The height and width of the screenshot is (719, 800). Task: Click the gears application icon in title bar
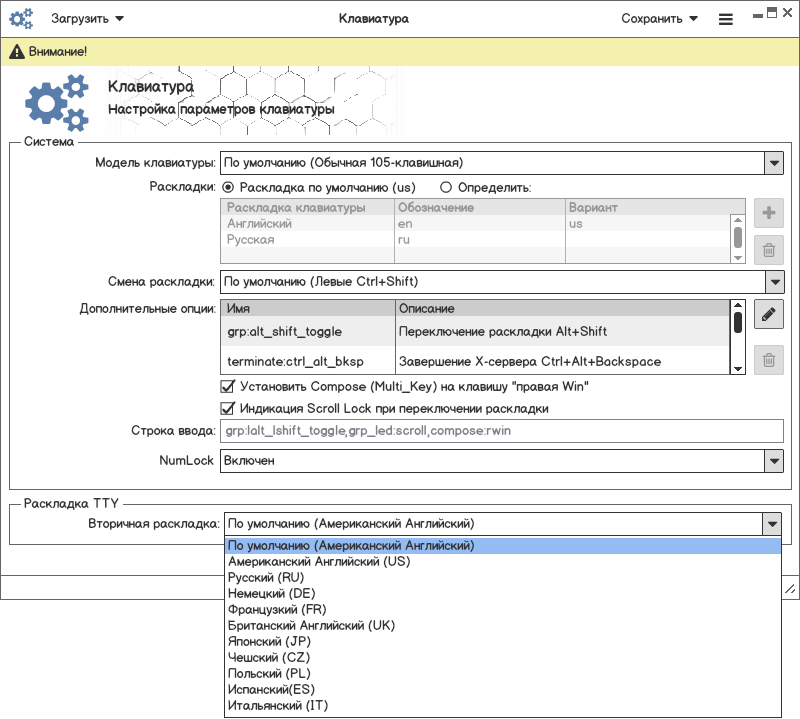click(x=21, y=18)
